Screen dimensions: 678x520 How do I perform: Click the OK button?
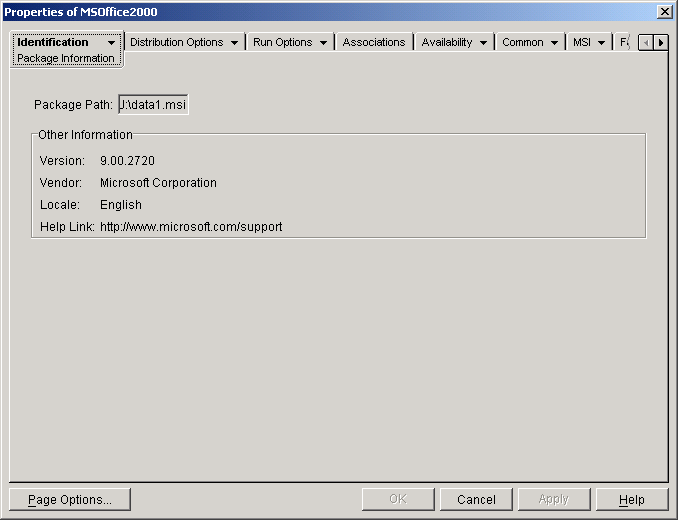398,500
